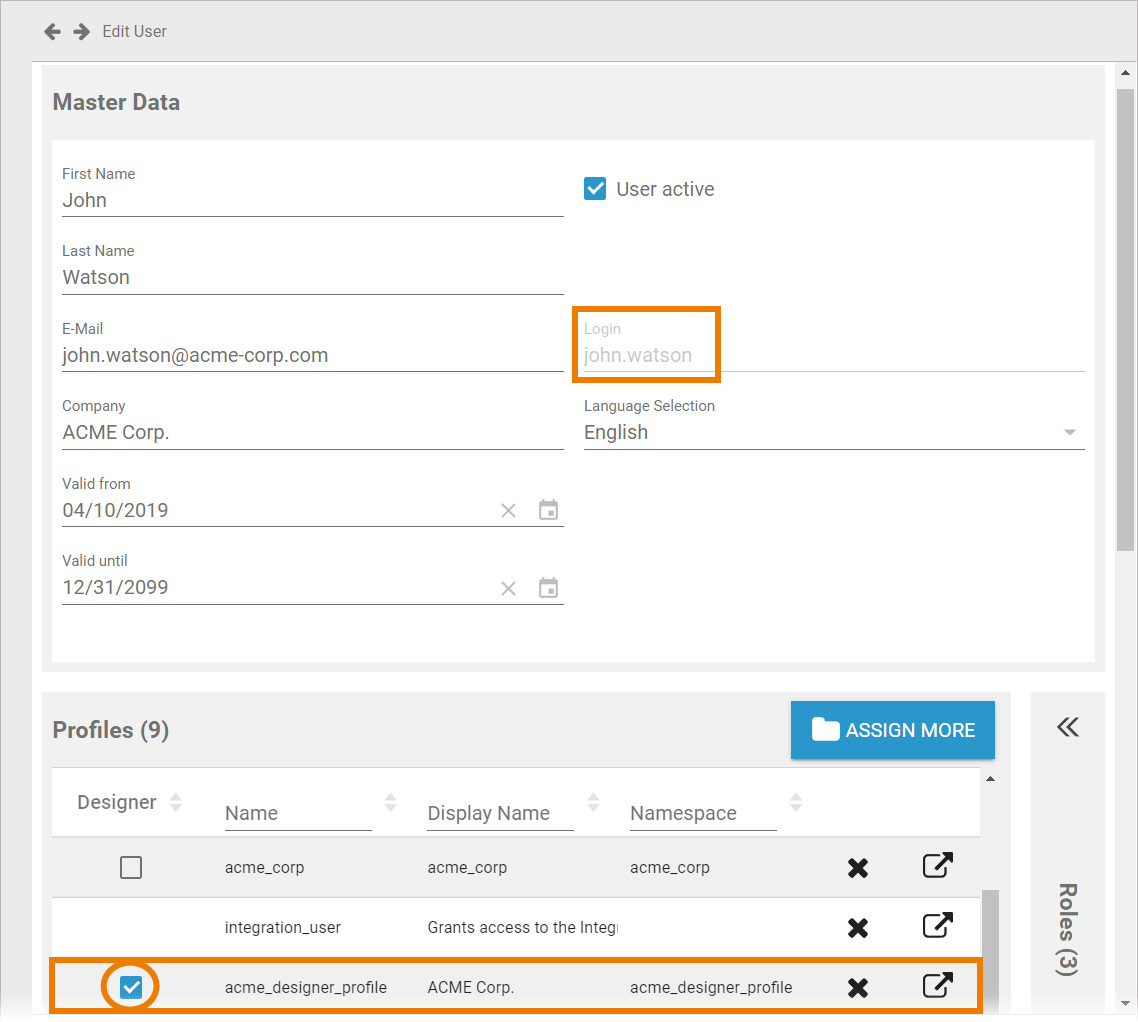Click the E-Mail input field
The height and width of the screenshot is (1022, 1138).
tap(312, 356)
